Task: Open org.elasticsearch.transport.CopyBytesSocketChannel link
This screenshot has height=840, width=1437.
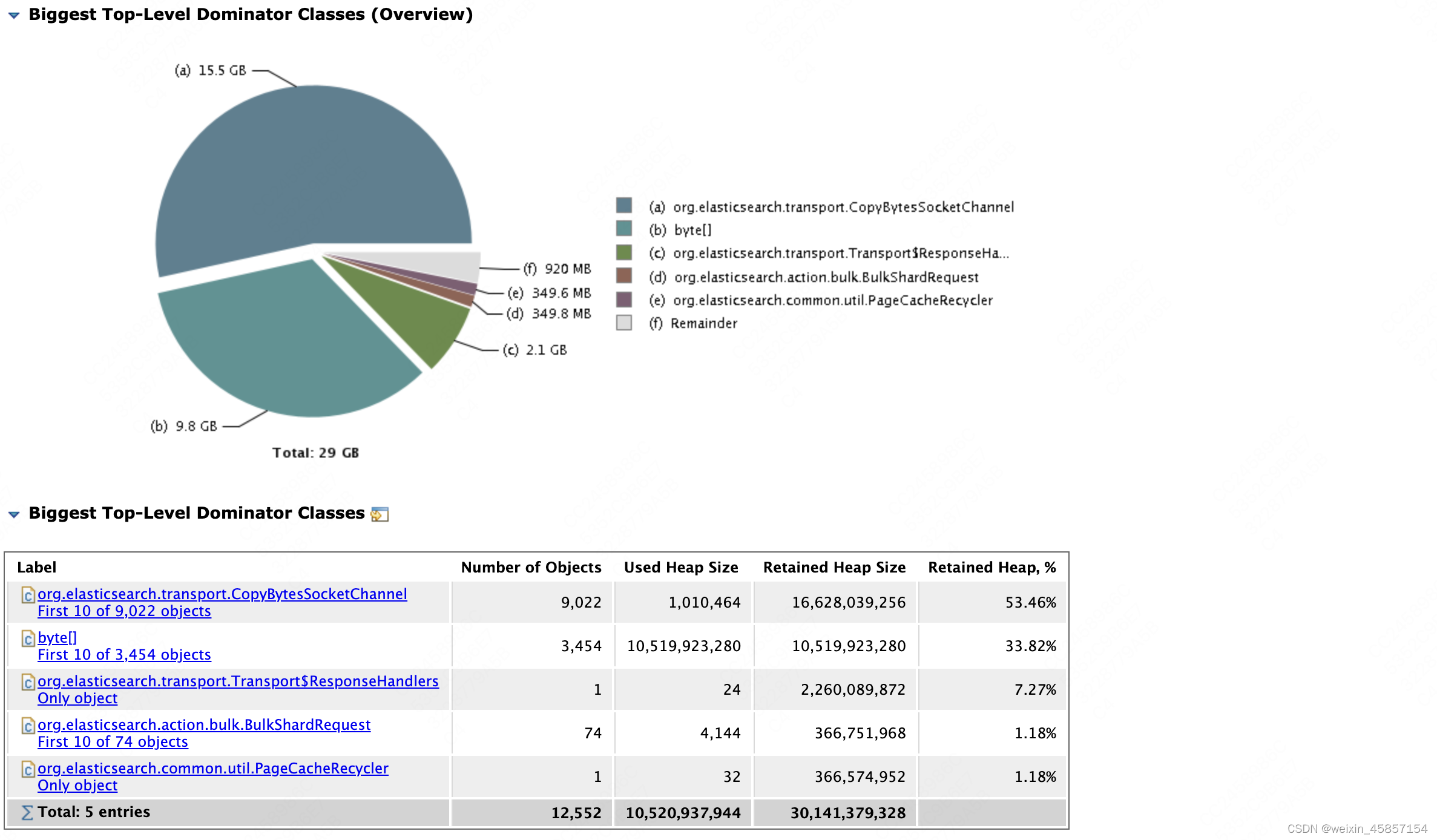Action: [222, 594]
